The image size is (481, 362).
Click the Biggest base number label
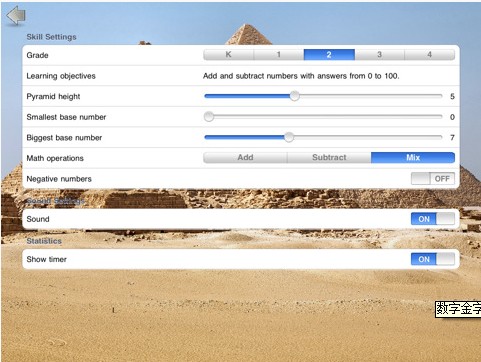[64, 138]
